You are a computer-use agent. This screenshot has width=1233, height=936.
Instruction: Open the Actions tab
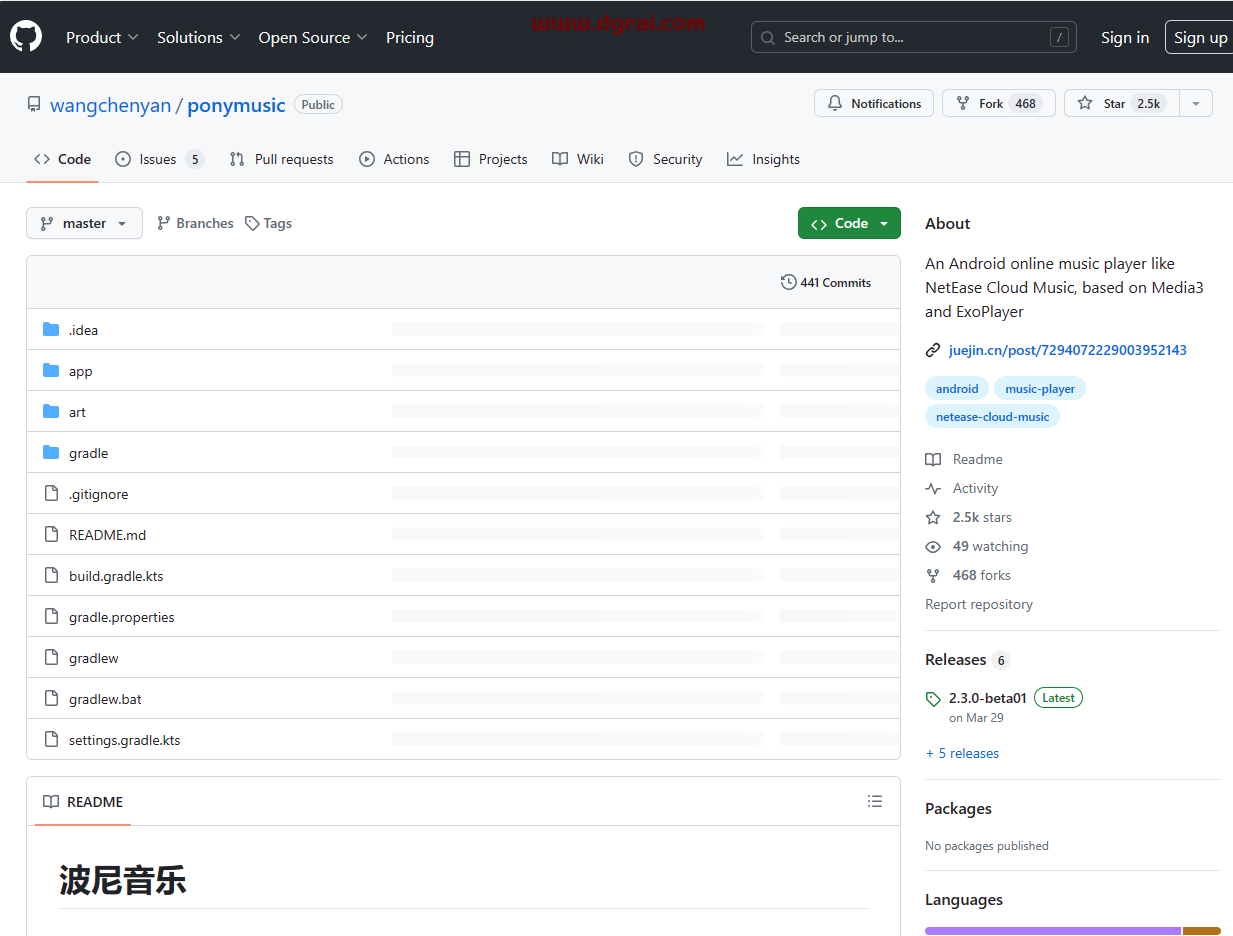click(x=394, y=159)
